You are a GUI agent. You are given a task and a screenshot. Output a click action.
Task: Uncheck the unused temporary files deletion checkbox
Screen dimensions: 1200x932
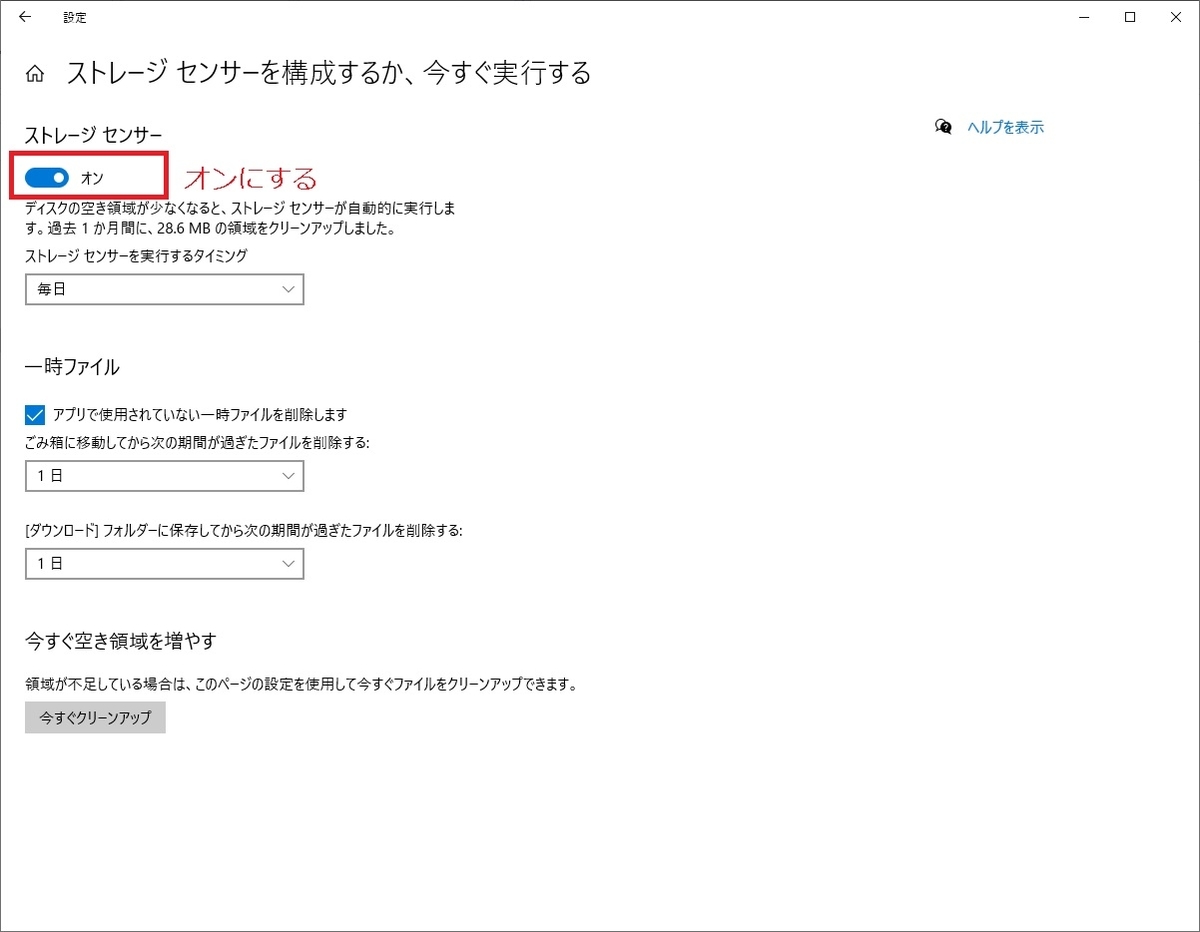[x=35, y=414]
